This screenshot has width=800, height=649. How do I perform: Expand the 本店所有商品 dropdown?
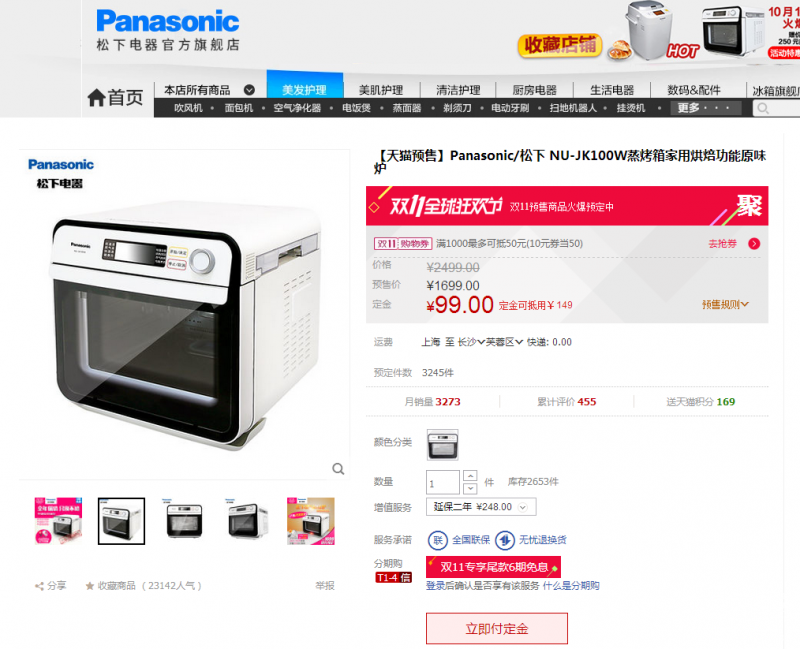click(x=249, y=90)
